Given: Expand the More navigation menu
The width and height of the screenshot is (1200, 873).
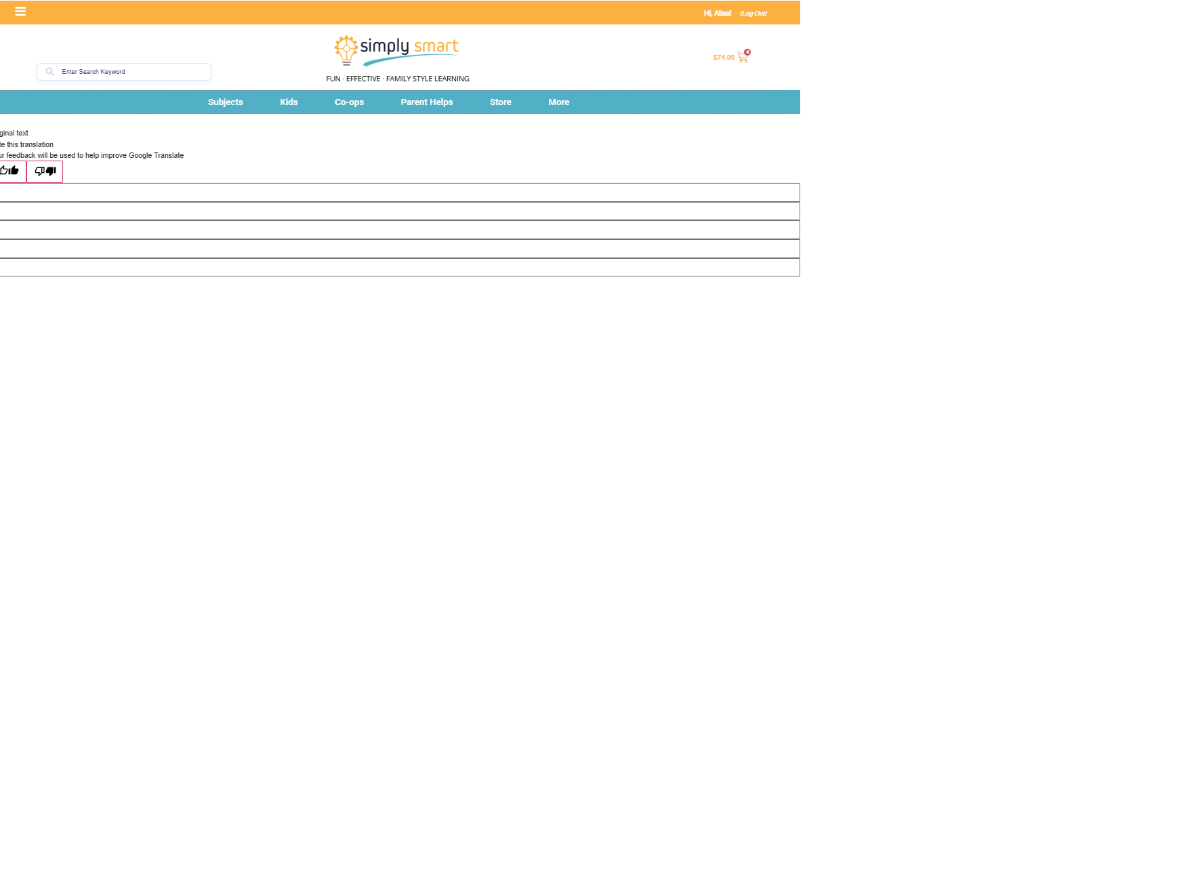Looking at the screenshot, I should point(558,102).
